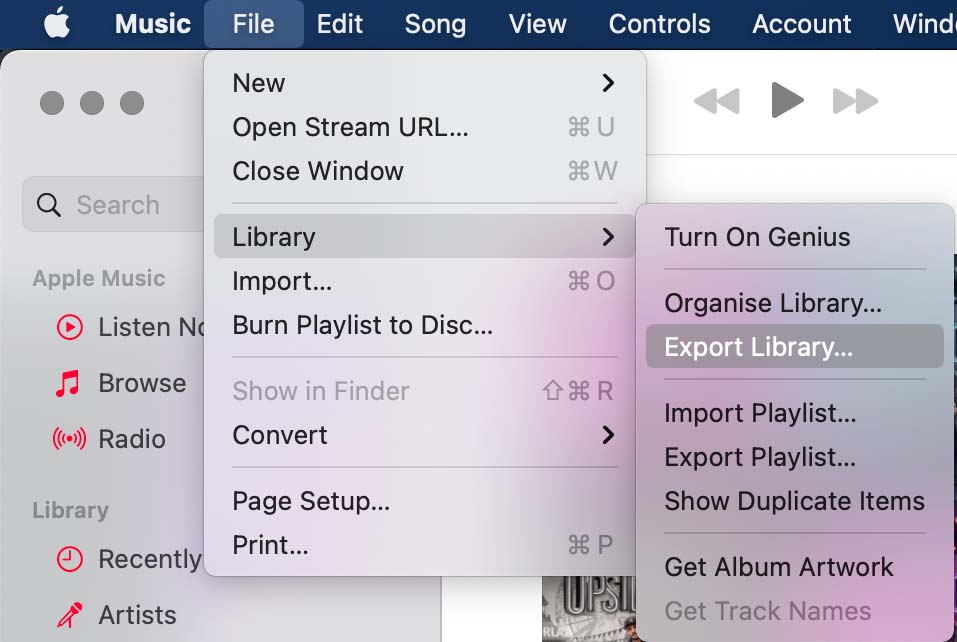This screenshot has height=642, width=957.
Task: Choose Open Stream URL
Action: (x=350, y=127)
